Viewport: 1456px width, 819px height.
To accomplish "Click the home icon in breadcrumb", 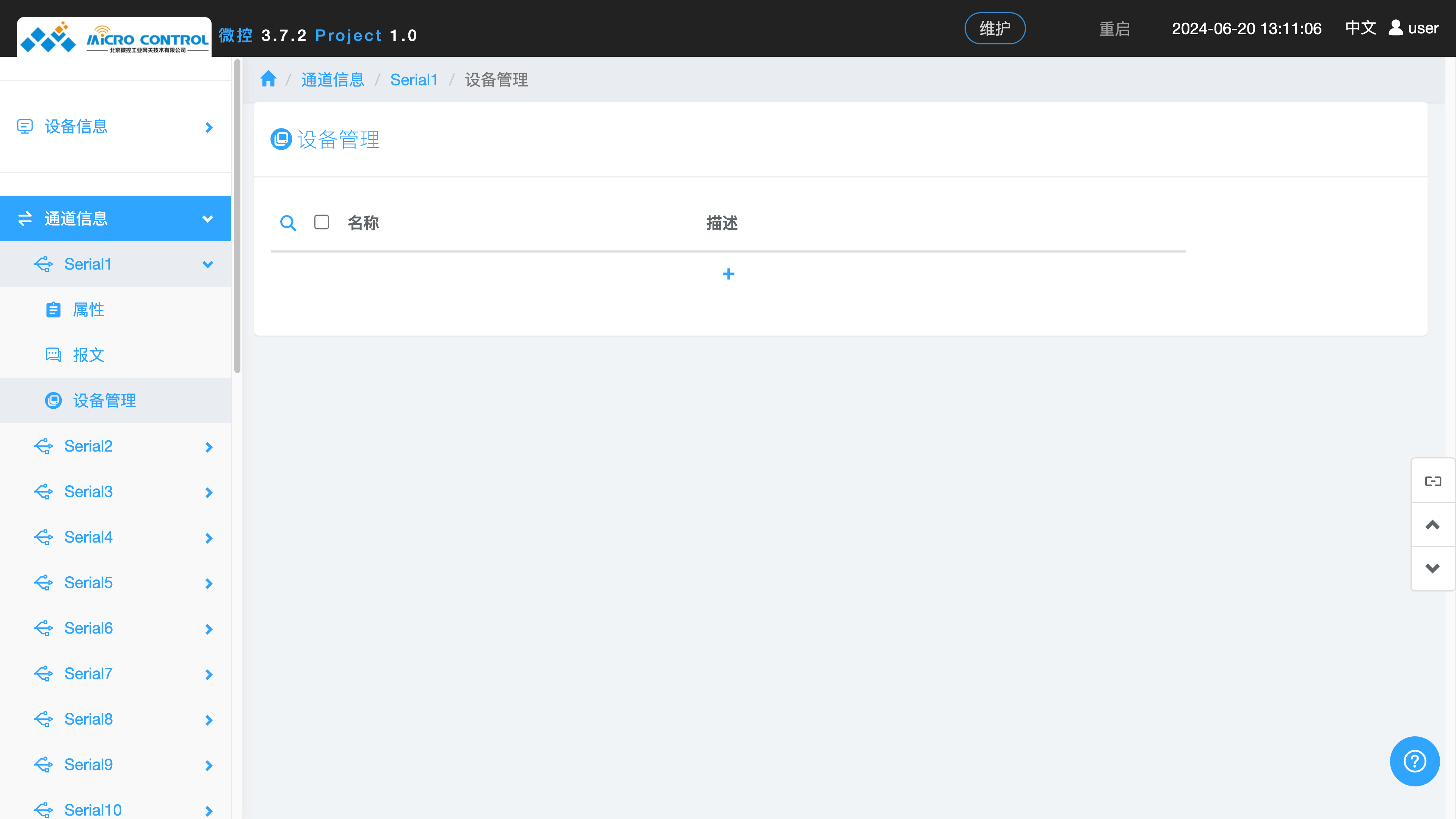I will (268, 79).
